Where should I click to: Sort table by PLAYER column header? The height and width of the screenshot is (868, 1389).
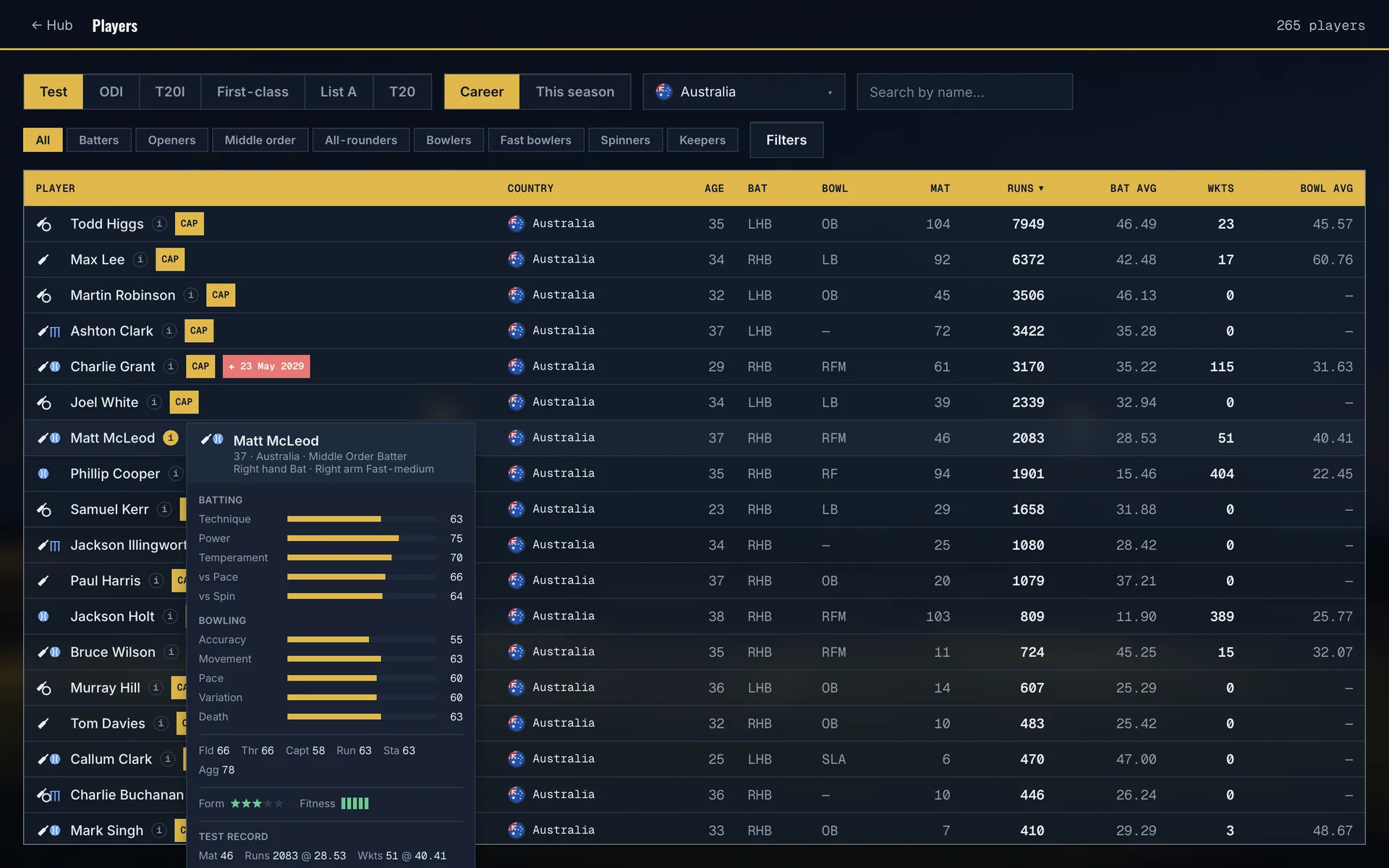(56, 188)
